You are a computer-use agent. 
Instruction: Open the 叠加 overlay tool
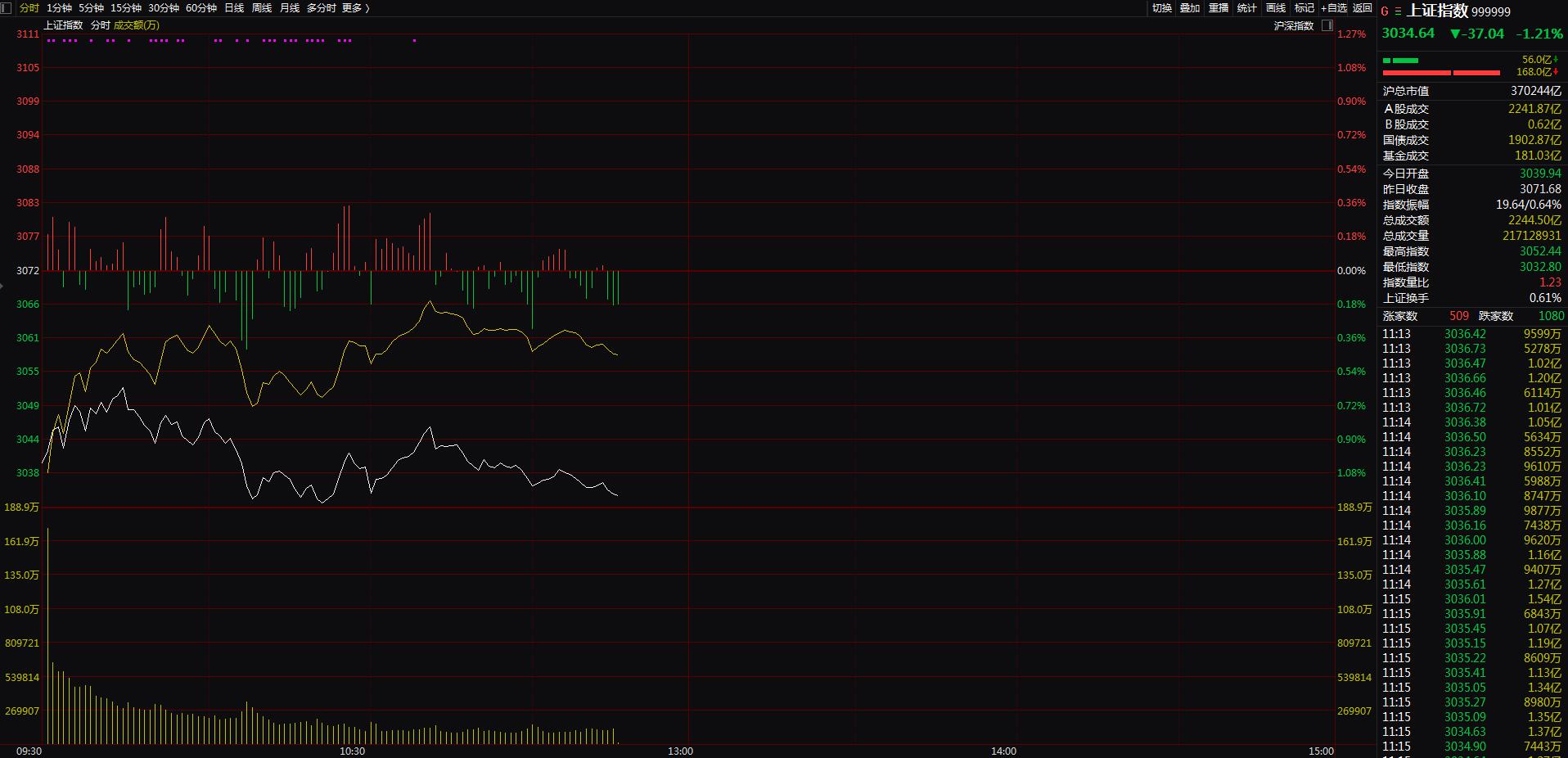[x=1190, y=8]
